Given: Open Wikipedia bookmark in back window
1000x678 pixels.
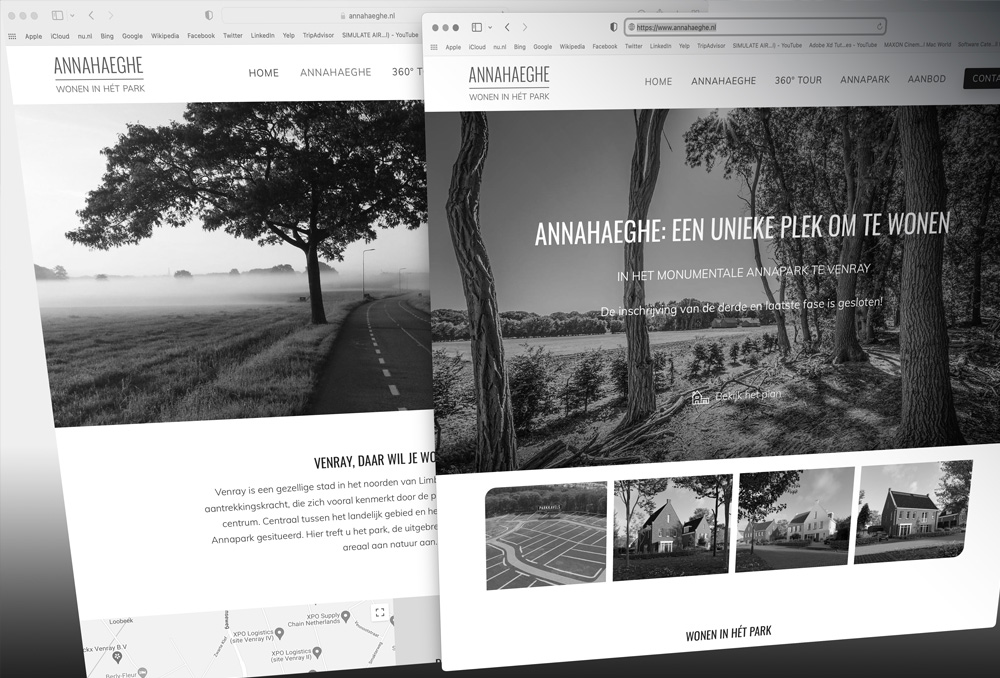Looking at the screenshot, I should click(x=165, y=36).
